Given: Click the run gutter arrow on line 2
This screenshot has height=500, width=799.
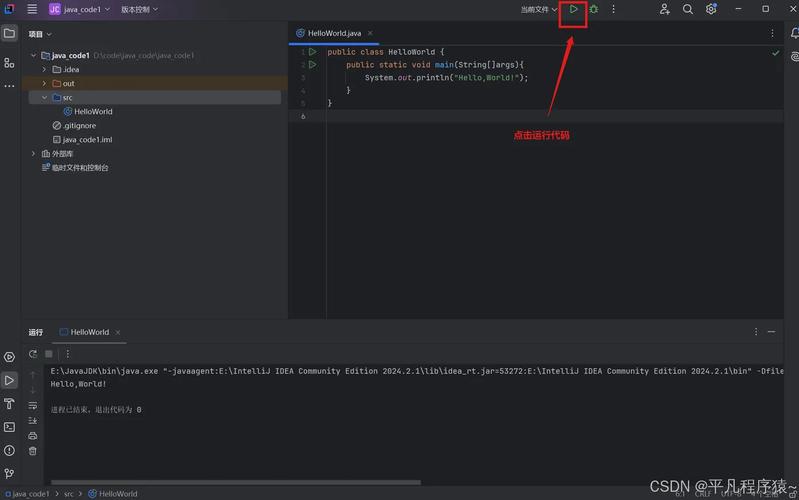Looking at the screenshot, I should (x=313, y=65).
